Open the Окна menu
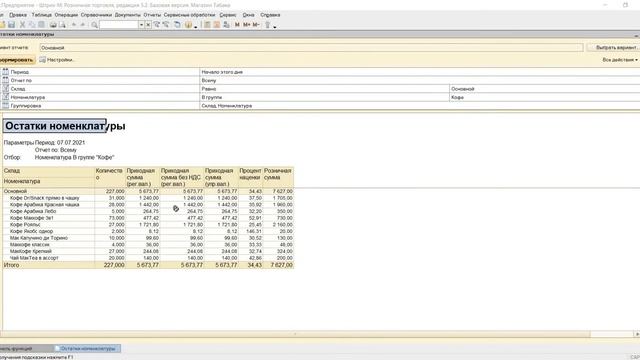Image resolution: width=640 pixels, height=360 pixels. [248, 15]
